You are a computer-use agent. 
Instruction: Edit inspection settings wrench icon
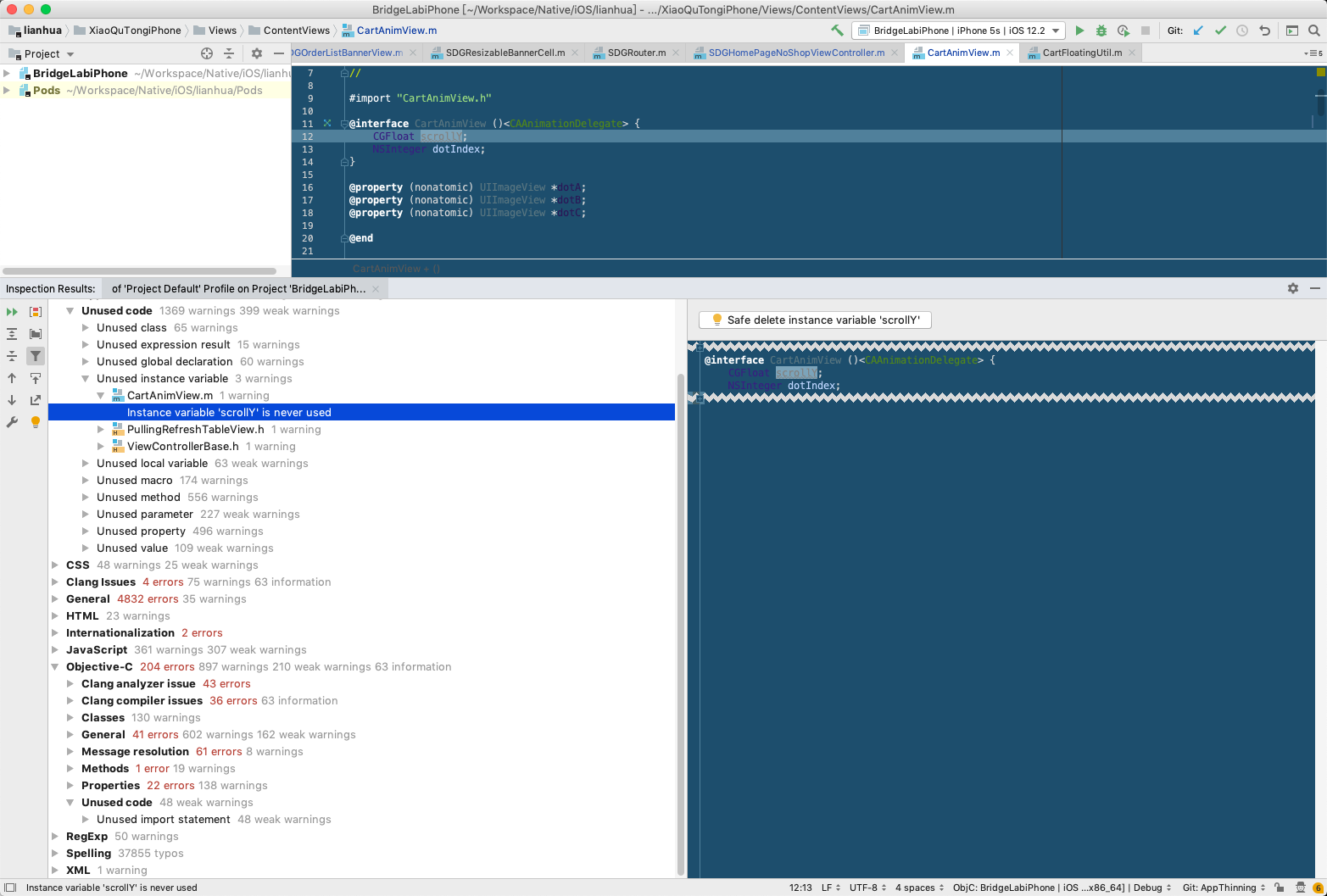pyautogui.click(x=12, y=422)
